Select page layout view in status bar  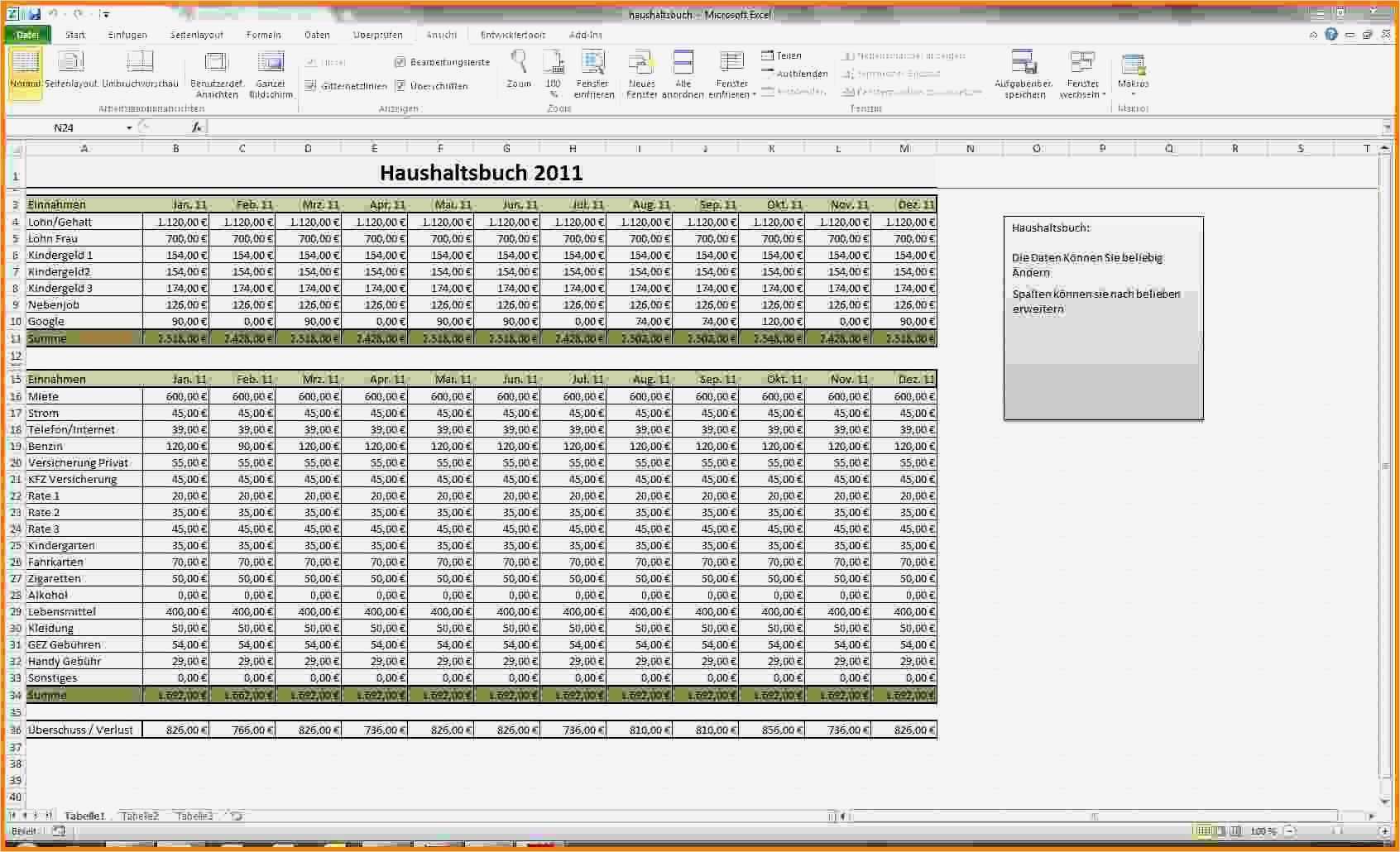1220,831
